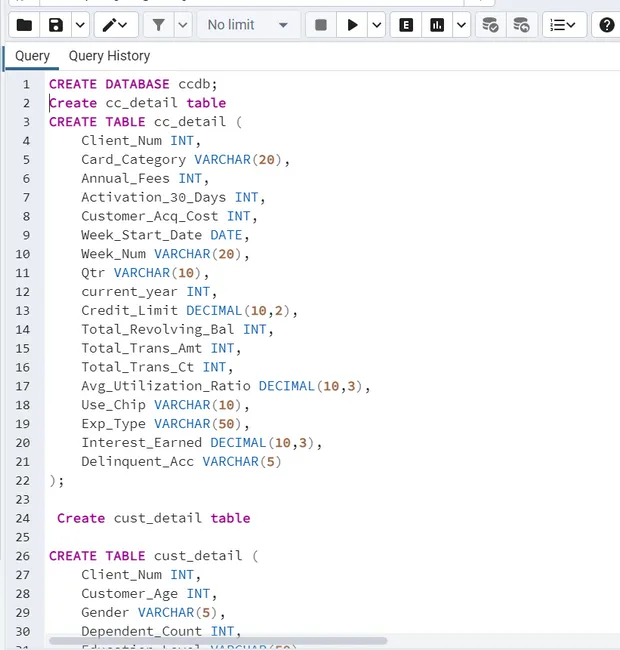Screen dimensions: 620x650
Task: Click 'Client_Num INT,' on line 27
Action: 141,575
